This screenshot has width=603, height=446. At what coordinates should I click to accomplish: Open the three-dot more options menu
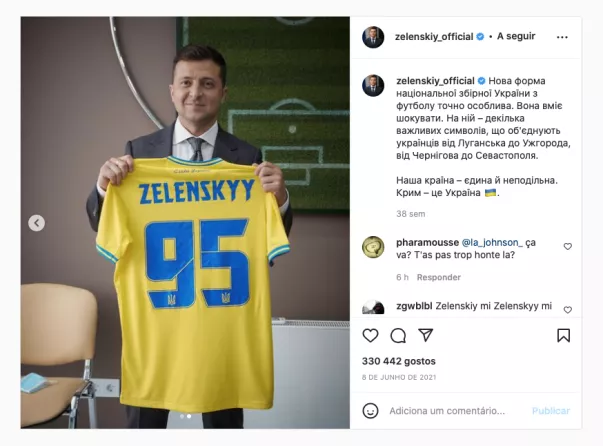(562, 37)
